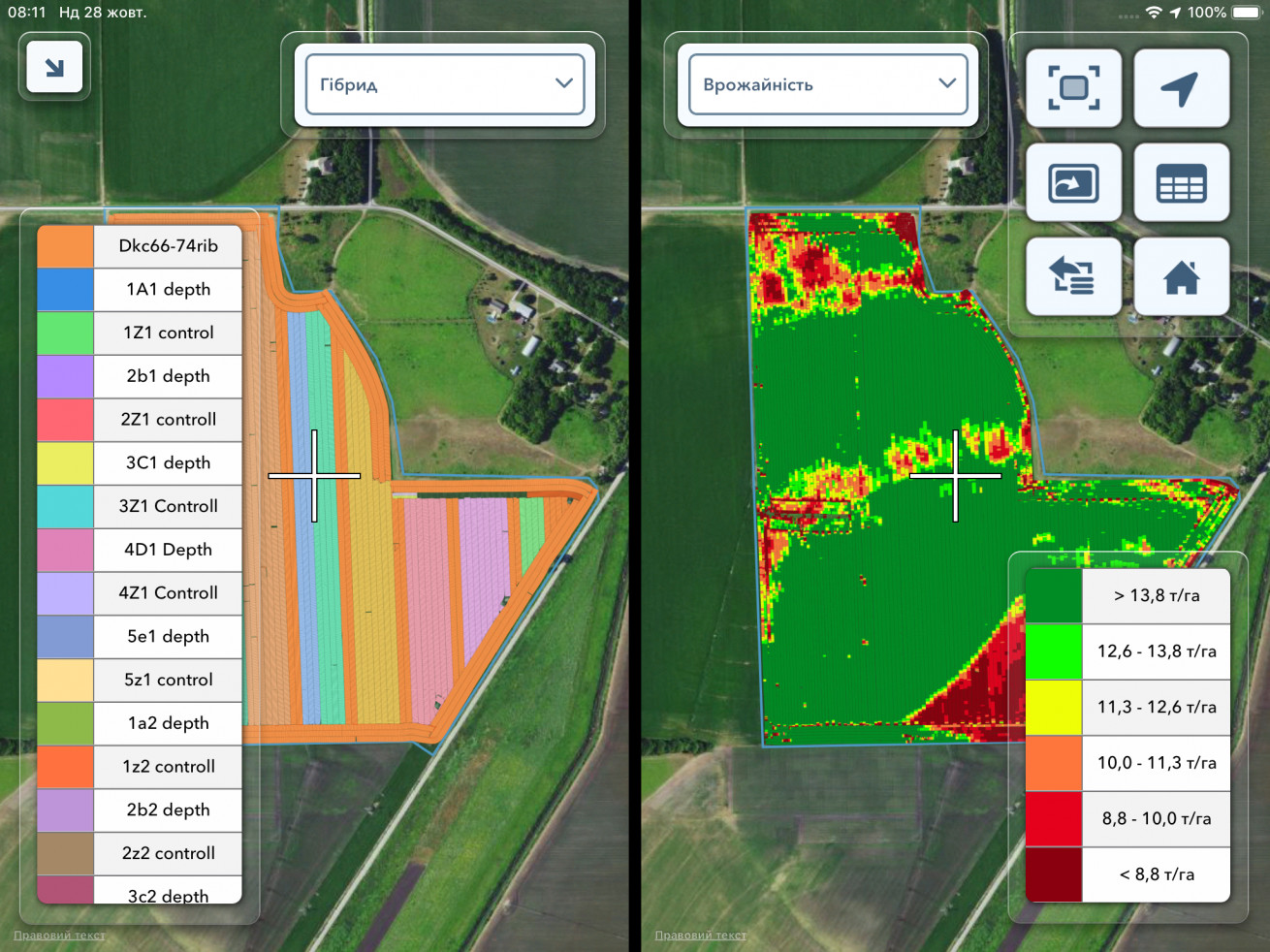1270x952 pixels.
Task: Select the brown 2z2 controll swatch
Action: (65, 853)
